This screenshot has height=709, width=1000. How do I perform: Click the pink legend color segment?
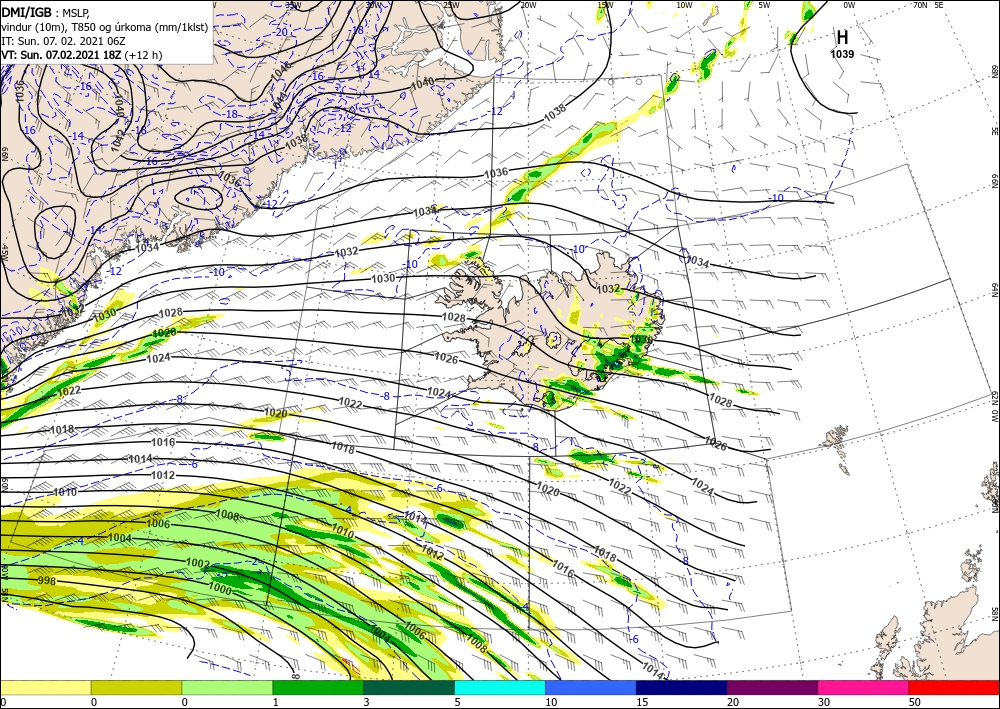[864, 687]
